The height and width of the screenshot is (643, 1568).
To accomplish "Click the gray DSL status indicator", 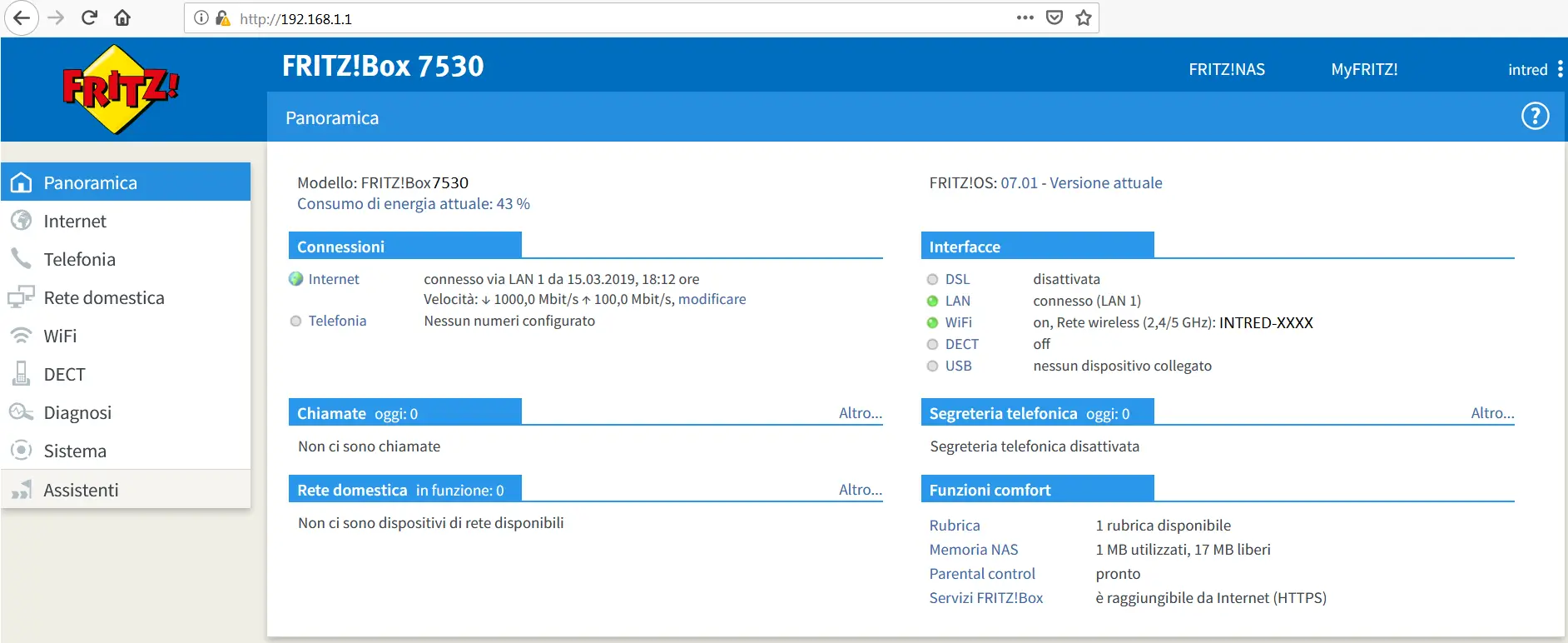I will (932, 279).
